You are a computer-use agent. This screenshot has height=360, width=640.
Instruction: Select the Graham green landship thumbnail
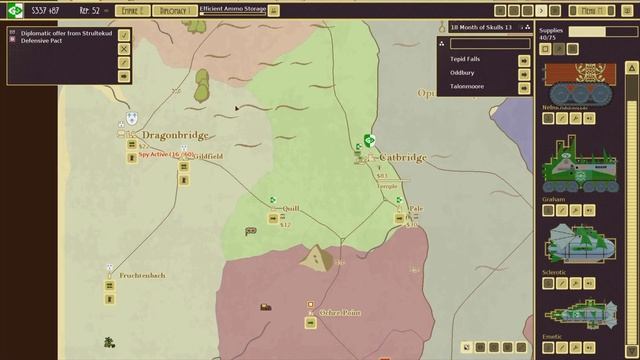tap(580, 165)
